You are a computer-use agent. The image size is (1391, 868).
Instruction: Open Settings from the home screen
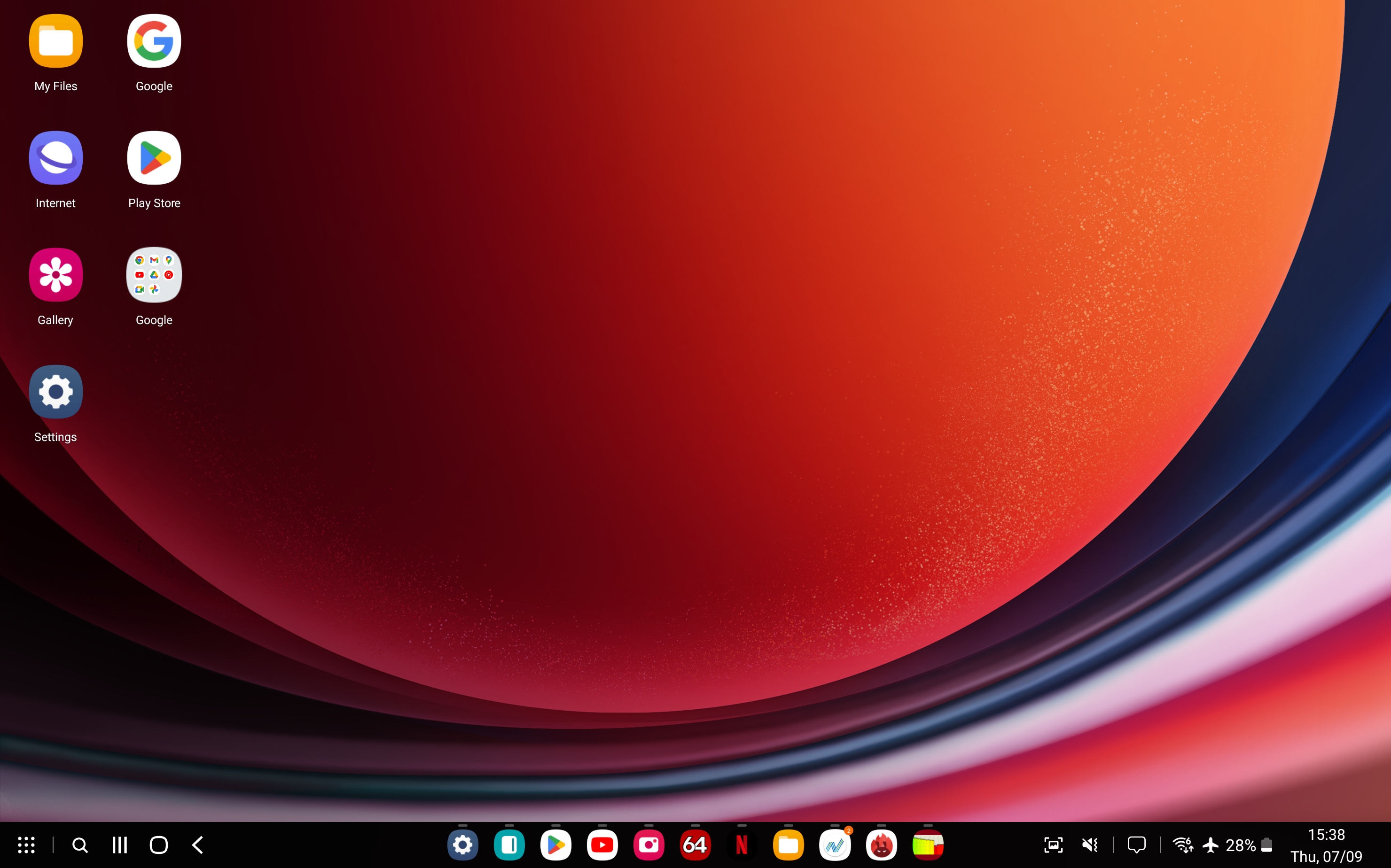tap(56, 392)
